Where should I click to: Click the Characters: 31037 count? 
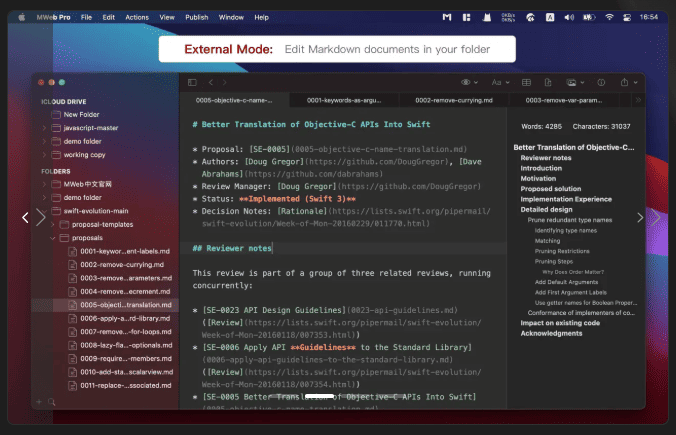pyautogui.click(x=601, y=126)
